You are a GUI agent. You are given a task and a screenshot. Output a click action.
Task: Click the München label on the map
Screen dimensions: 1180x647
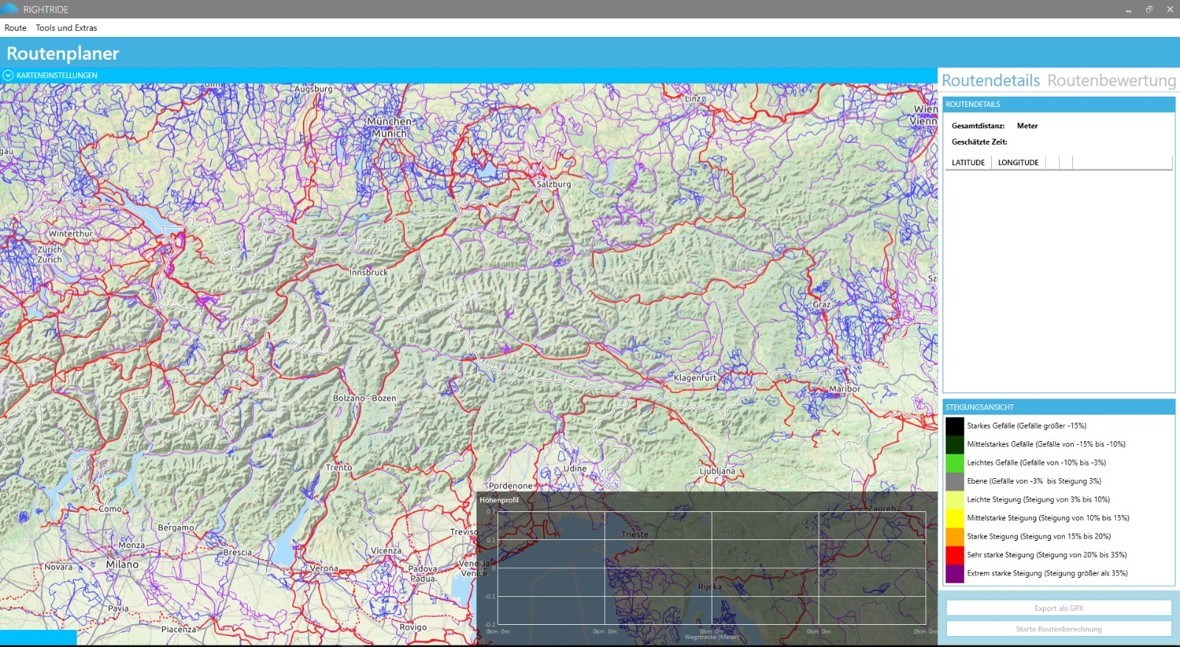[x=389, y=121]
